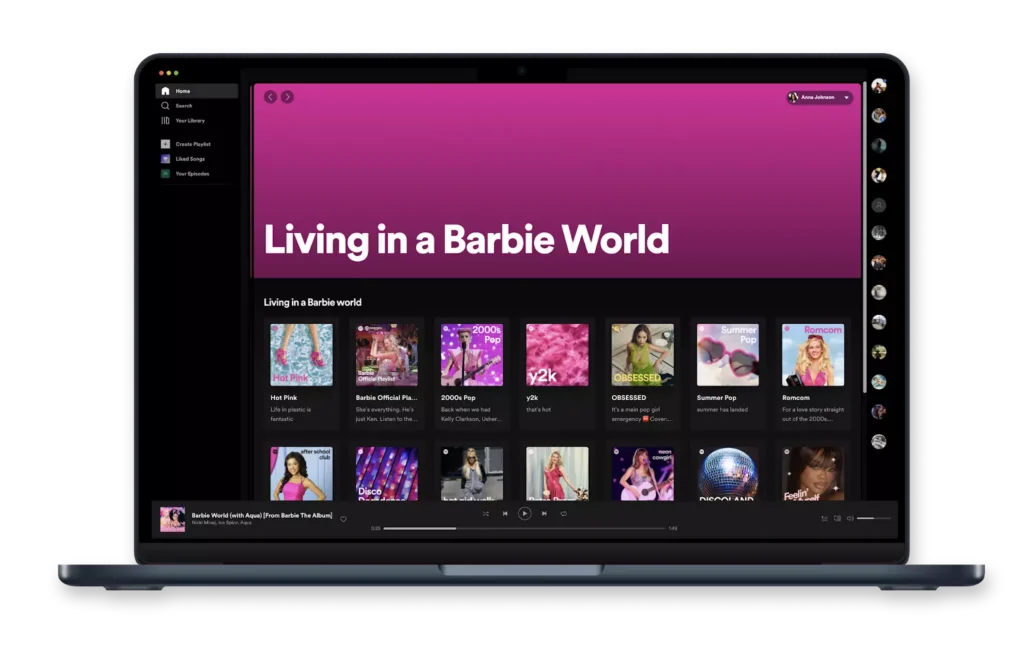Open Search from the sidebar
Screen dimensions: 1024x647
pos(164,105)
